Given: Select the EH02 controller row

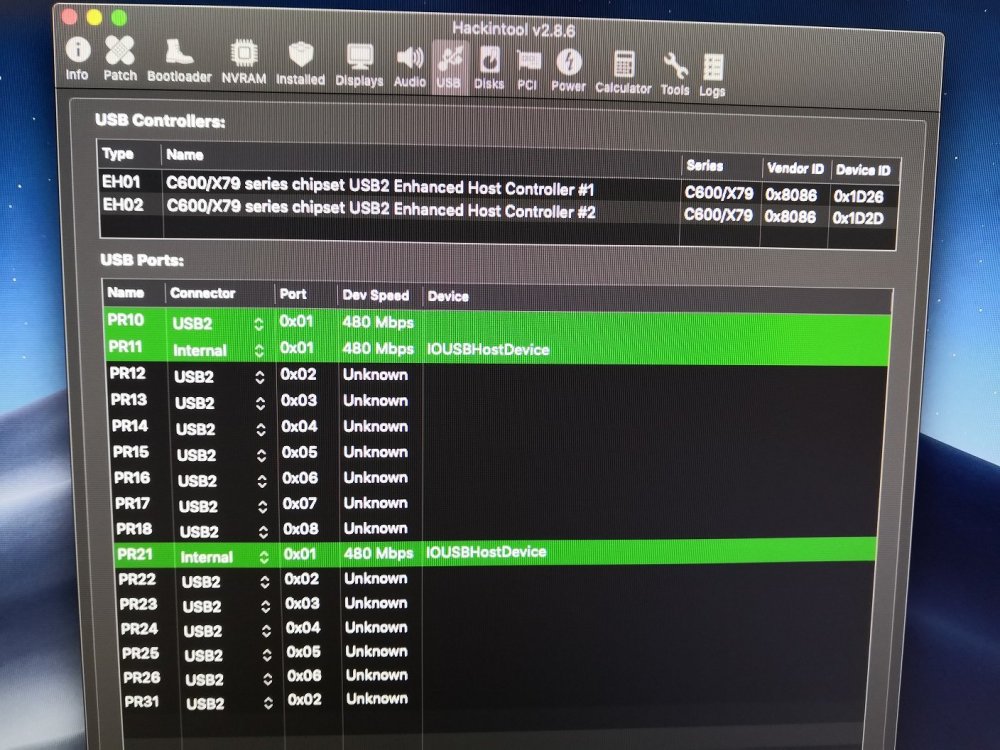Looking at the screenshot, I should coord(499,210).
